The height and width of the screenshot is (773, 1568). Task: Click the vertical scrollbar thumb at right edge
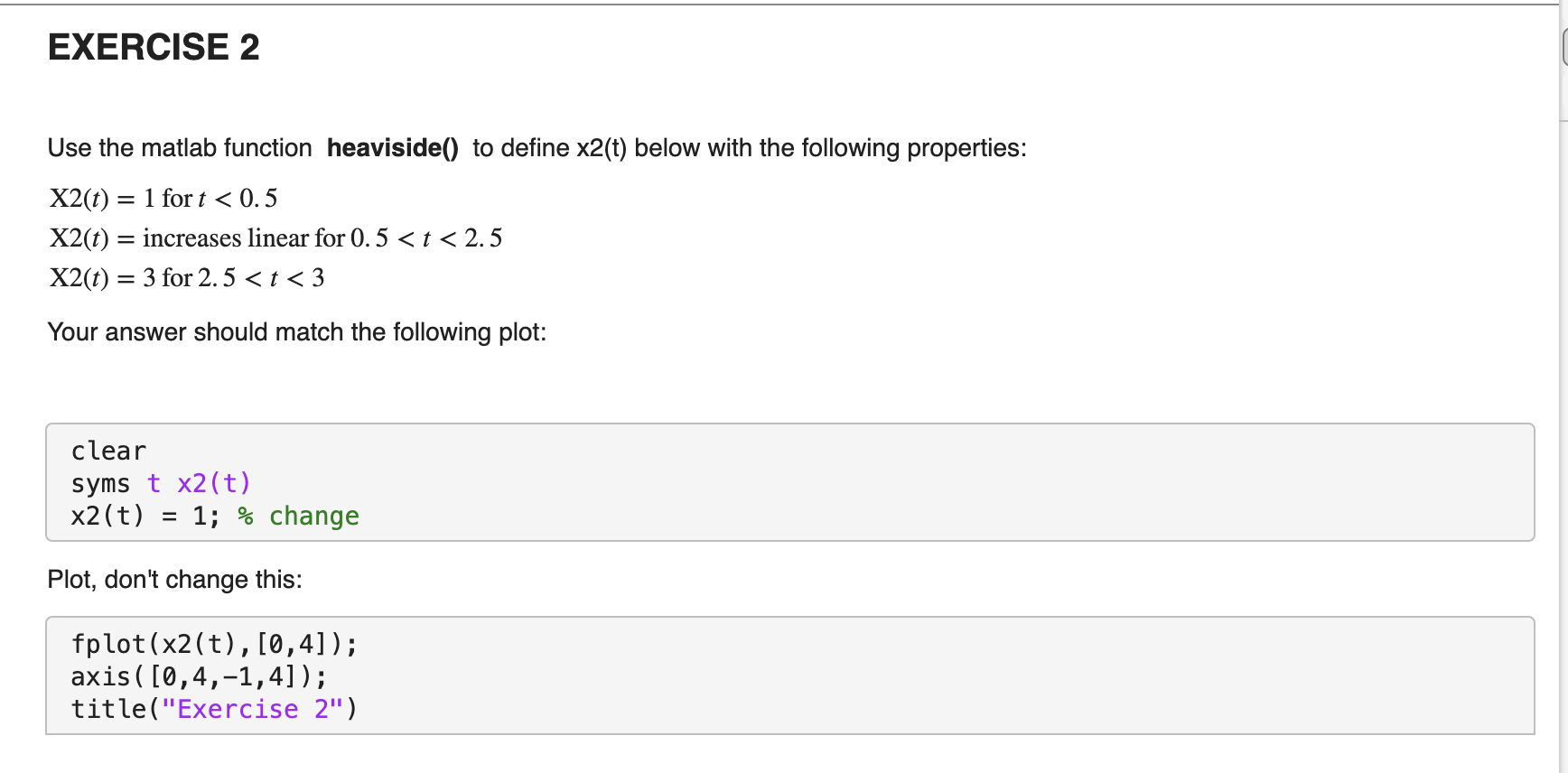tap(1564, 47)
